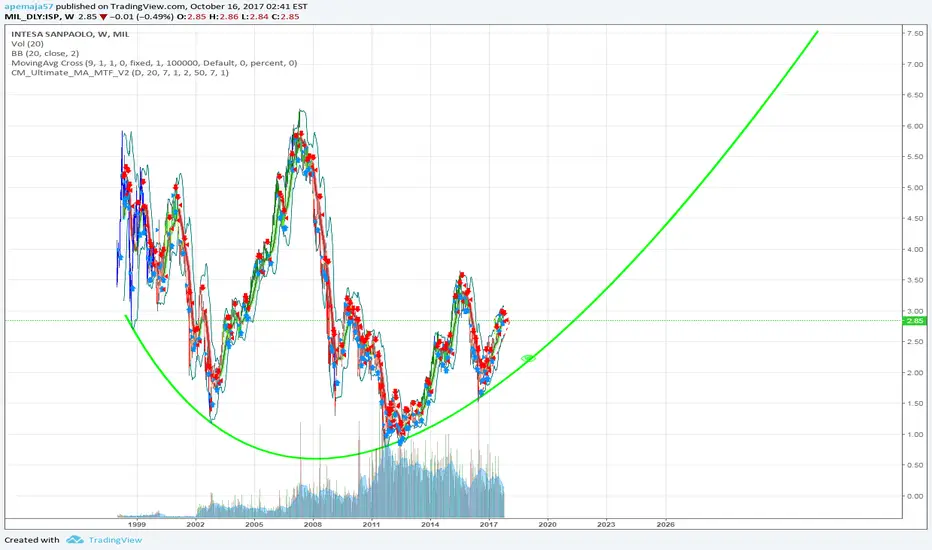The width and height of the screenshot is (932, 550).
Task: Click the 0.00 price axis label
Action: (914, 496)
